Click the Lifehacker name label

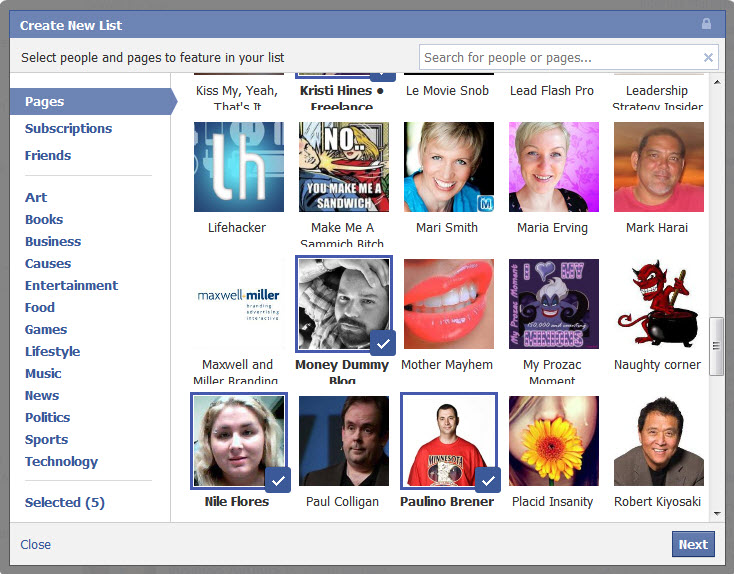pyautogui.click(x=237, y=228)
